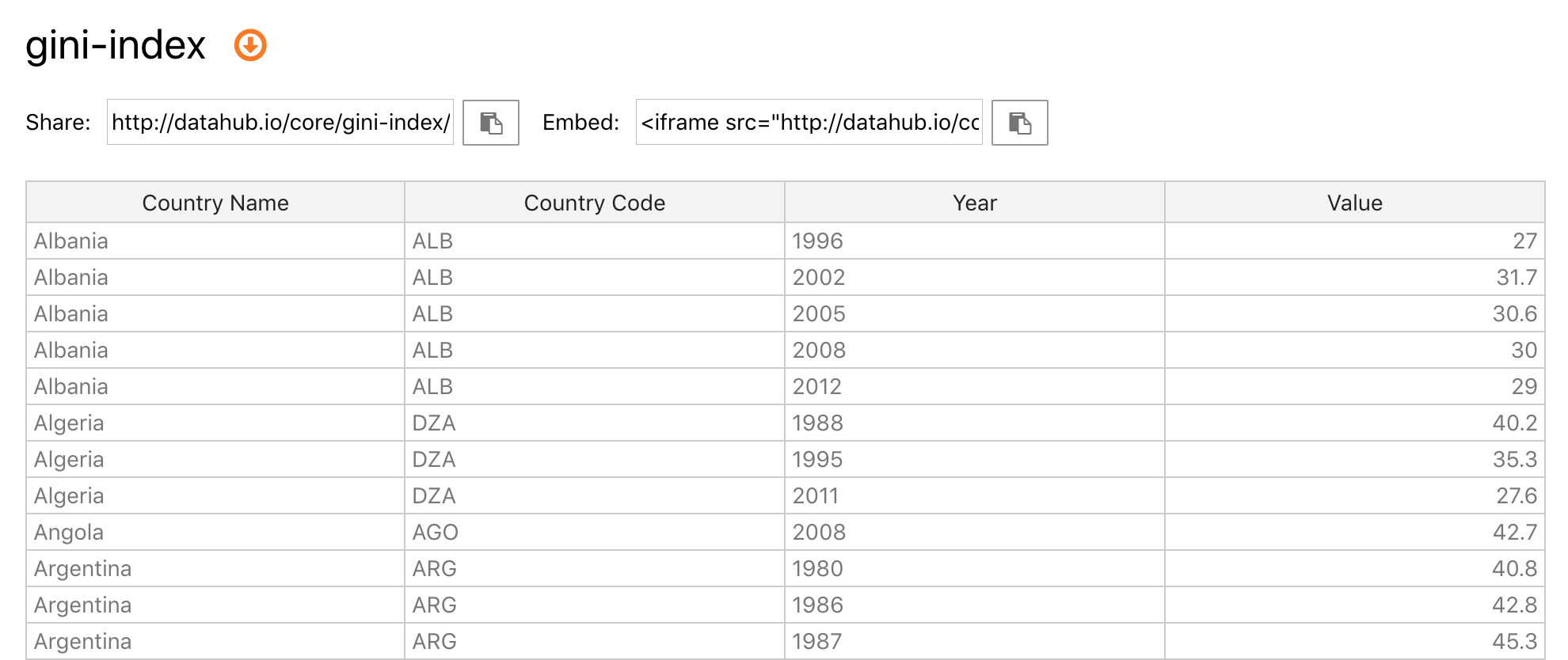Click the Value column header
Screen dimensions: 1568x660
point(1355,203)
